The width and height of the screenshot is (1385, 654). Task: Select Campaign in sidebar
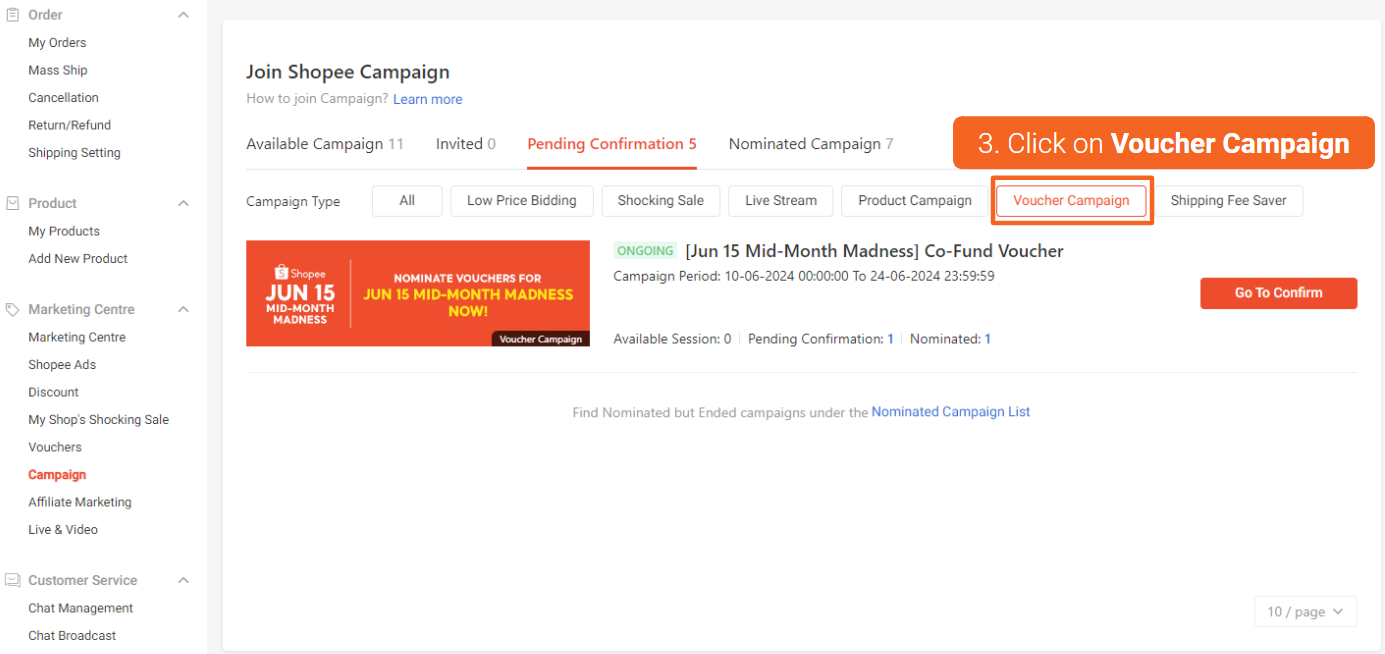57,475
